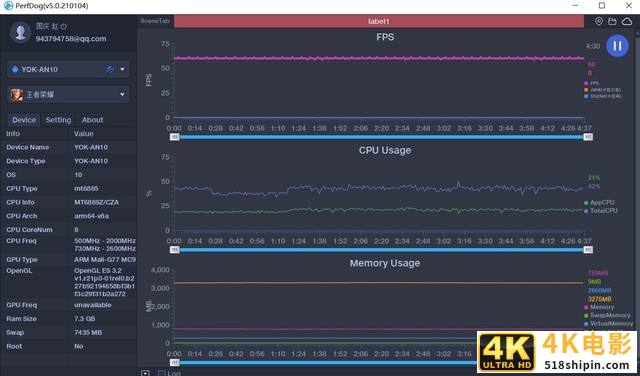Click the PerfDog logo in title bar
The height and width of the screenshot is (376, 640).
(8, 6)
